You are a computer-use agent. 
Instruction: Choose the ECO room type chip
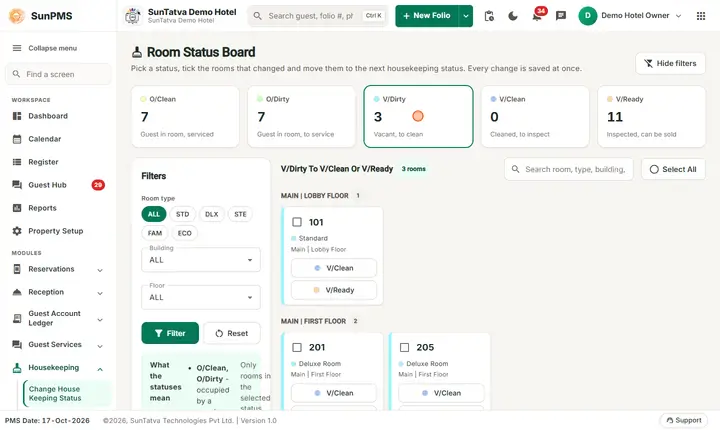[185, 233]
